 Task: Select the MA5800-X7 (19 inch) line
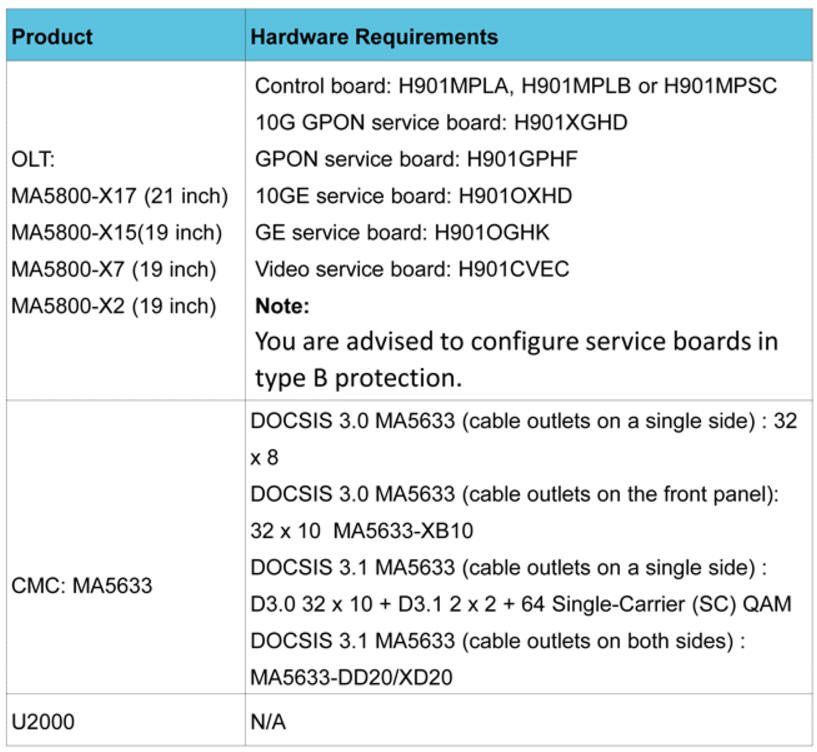tap(113, 269)
